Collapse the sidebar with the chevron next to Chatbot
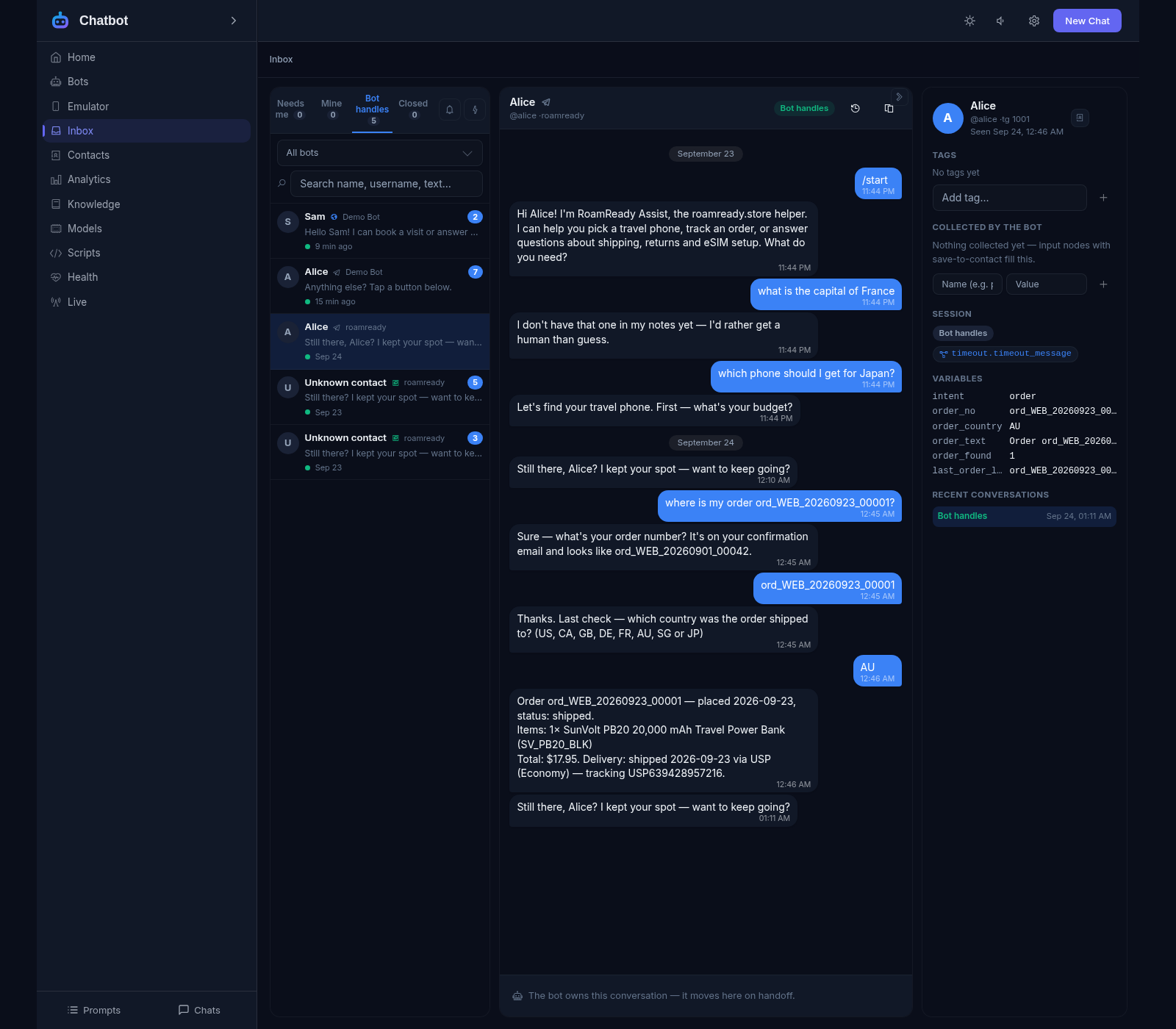This screenshot has height=1029, width=1176. (x=234, y=21)
